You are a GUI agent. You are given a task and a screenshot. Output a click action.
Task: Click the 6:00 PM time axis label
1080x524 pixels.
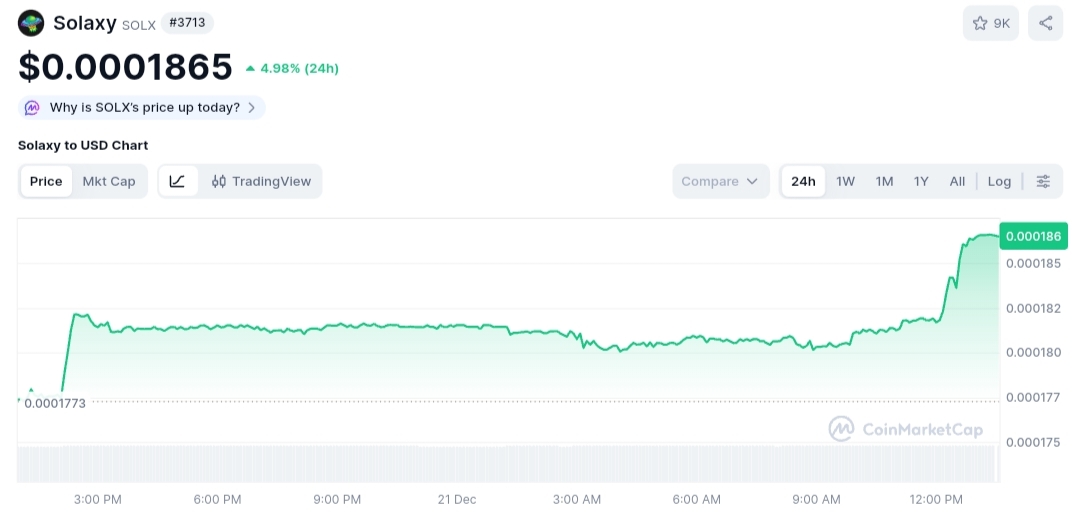click(217, 499)
